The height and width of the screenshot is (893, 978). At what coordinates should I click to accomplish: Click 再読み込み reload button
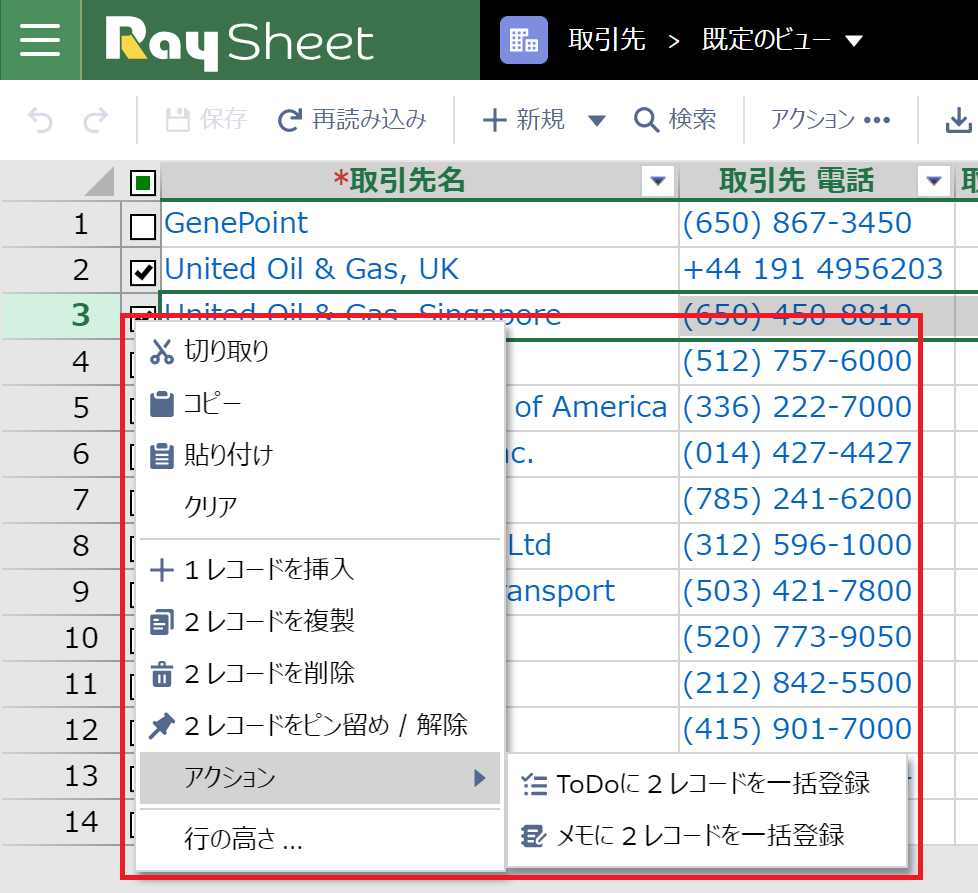tap(352, 119)
